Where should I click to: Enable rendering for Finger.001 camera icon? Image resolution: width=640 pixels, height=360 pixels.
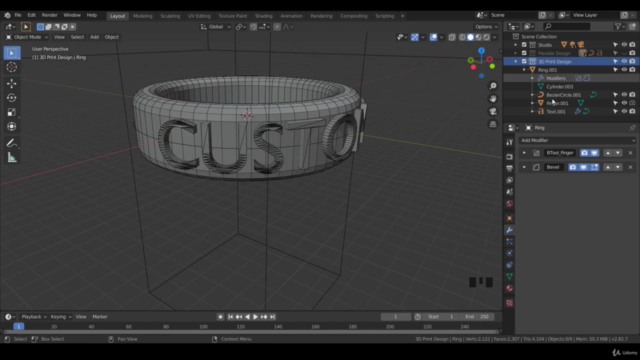point(632,103)
